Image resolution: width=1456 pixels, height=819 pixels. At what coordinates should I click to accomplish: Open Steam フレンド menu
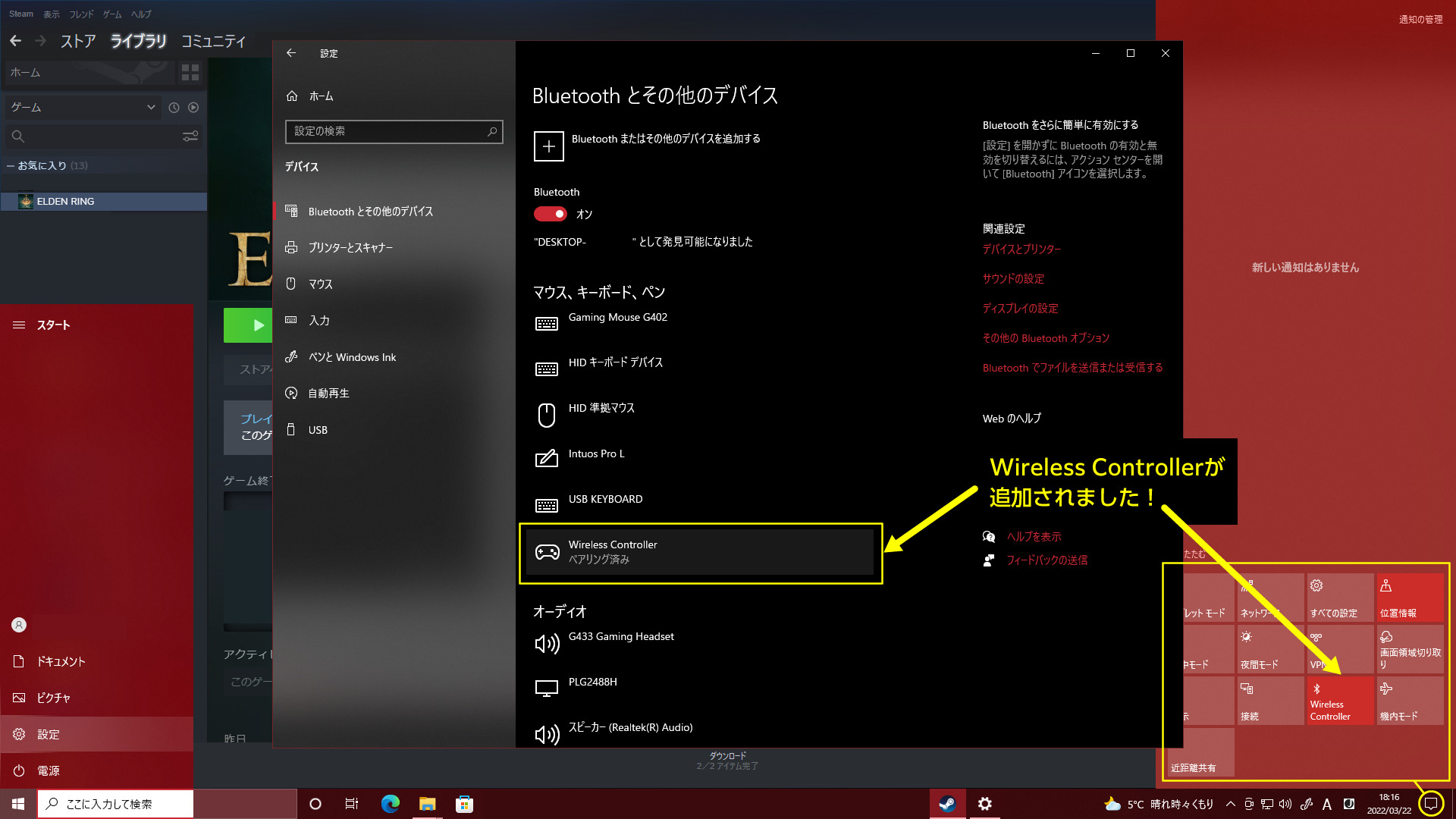coord(82,14)
